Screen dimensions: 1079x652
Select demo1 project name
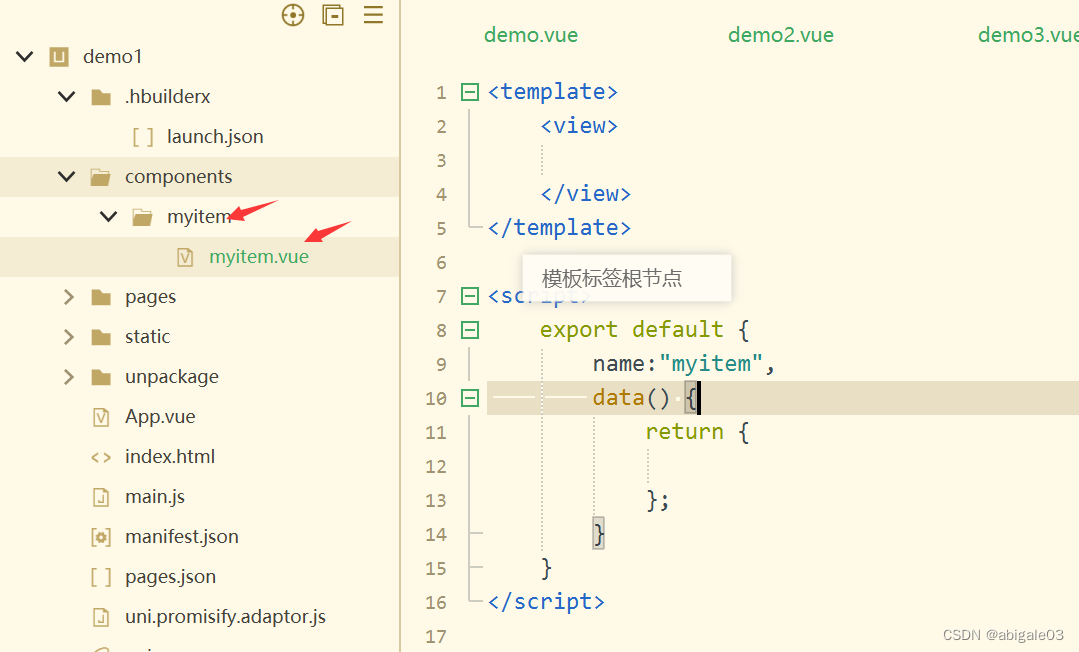tap(113, 56)
